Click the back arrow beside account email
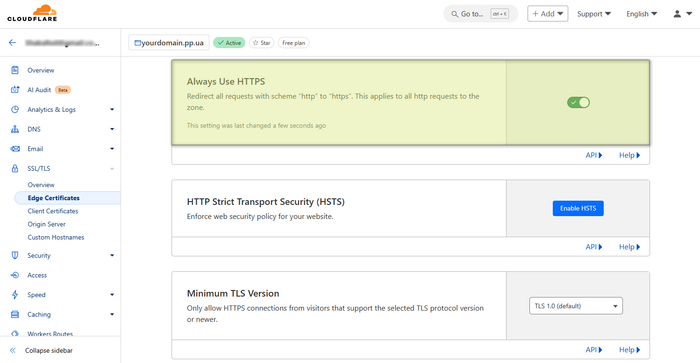700x363 pixels. (x=12, y=43)
